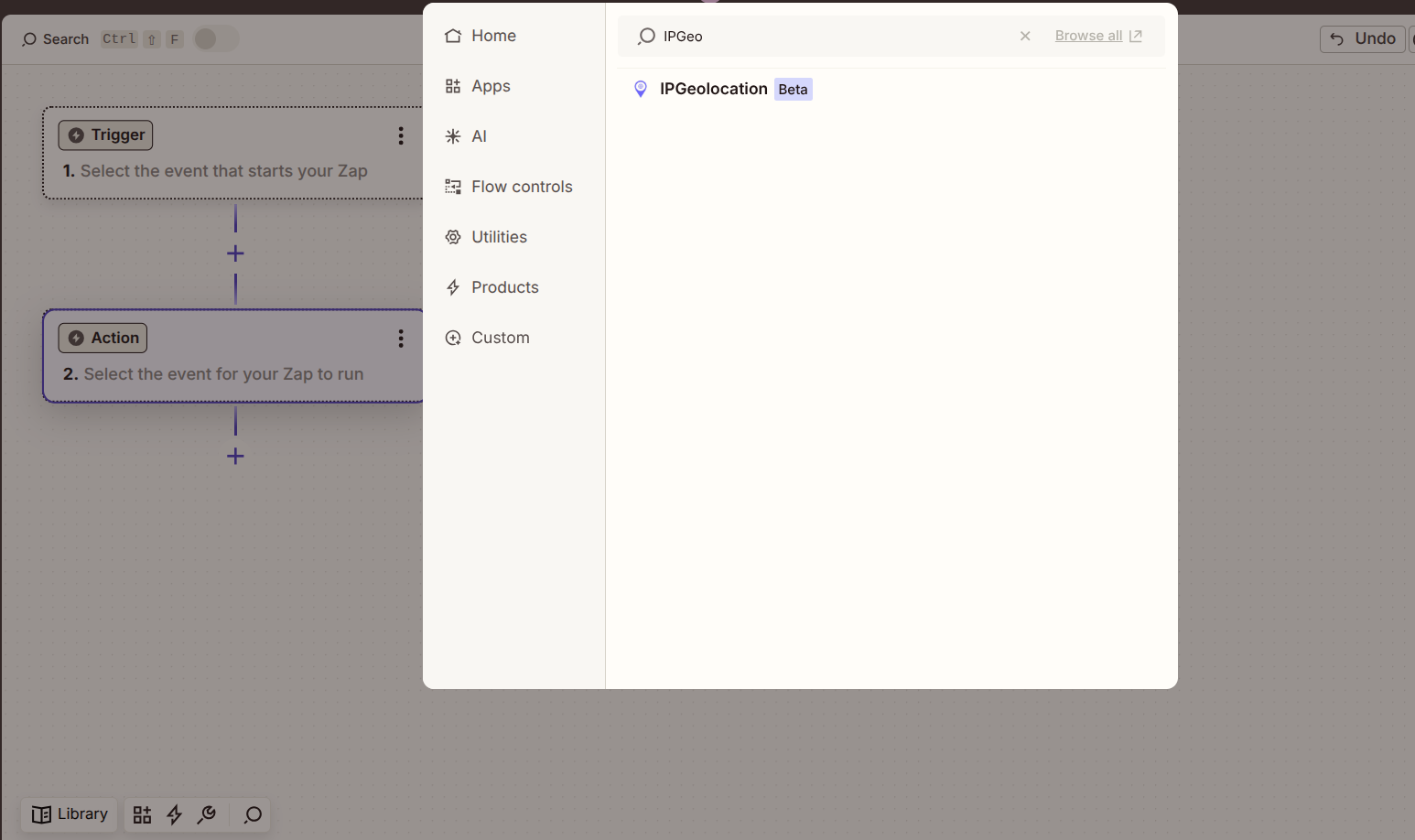Screen dimensions: 1415x840
Task: Toggle the switch next to Search shortcut
Action: [216, 38]
